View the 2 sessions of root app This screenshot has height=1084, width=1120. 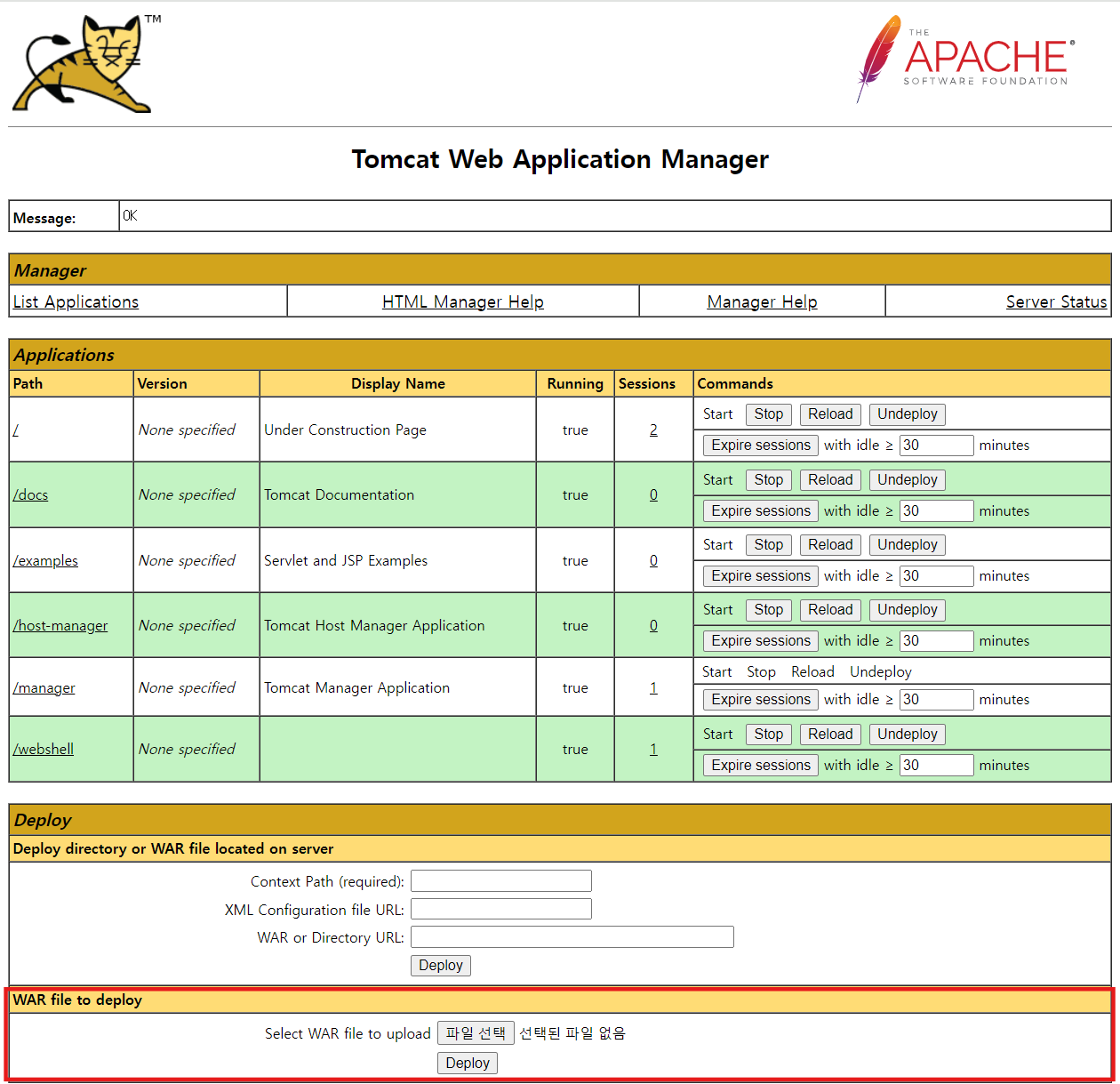(x=653, y=430)
